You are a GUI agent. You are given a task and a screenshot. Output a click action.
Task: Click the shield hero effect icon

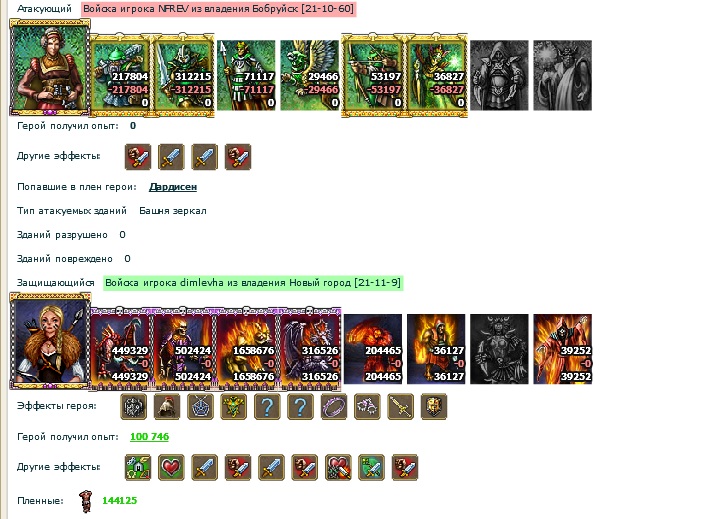(x=434, y=406)
